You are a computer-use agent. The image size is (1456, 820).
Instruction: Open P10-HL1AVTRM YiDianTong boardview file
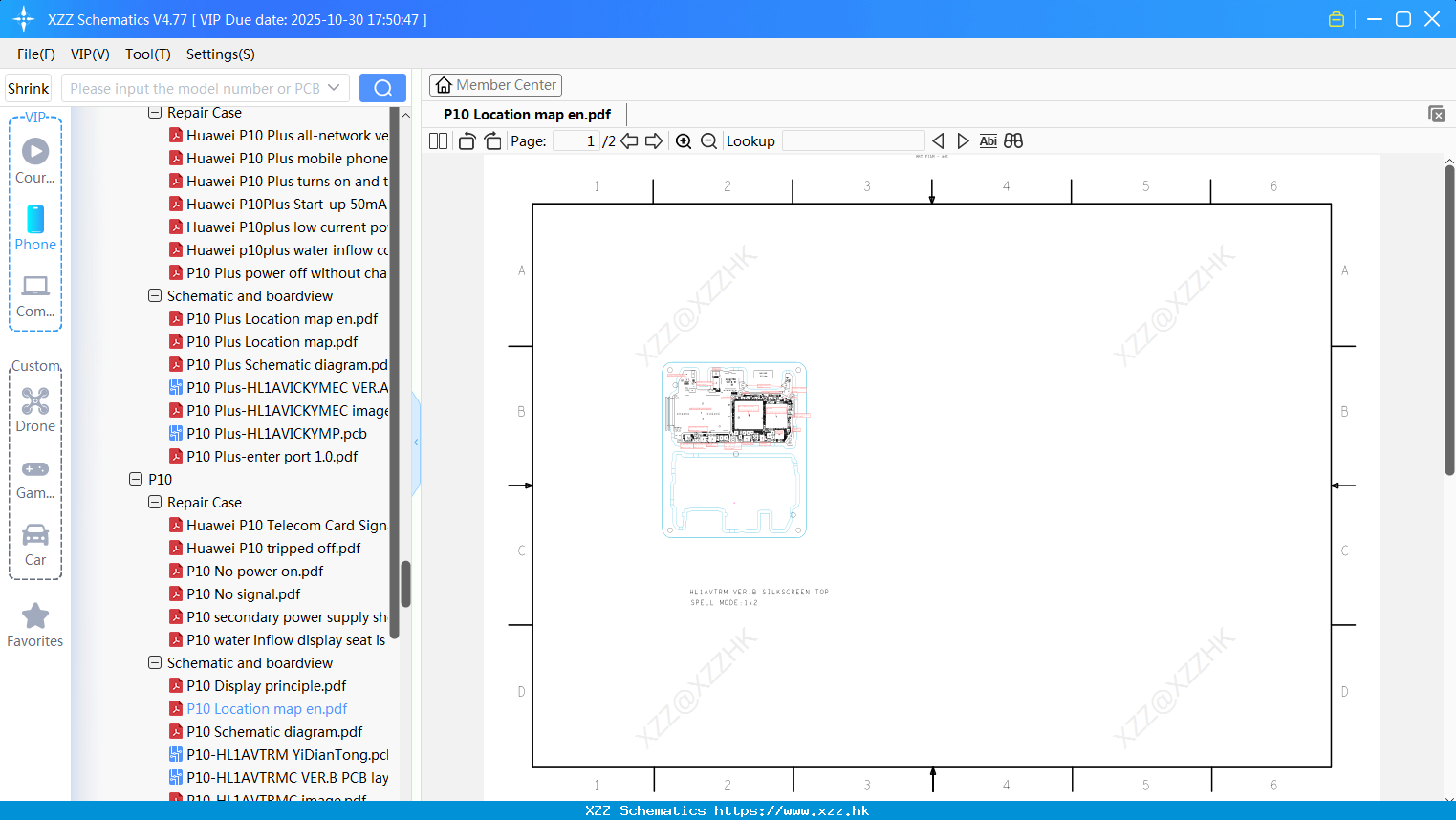(x=278, y=755)
